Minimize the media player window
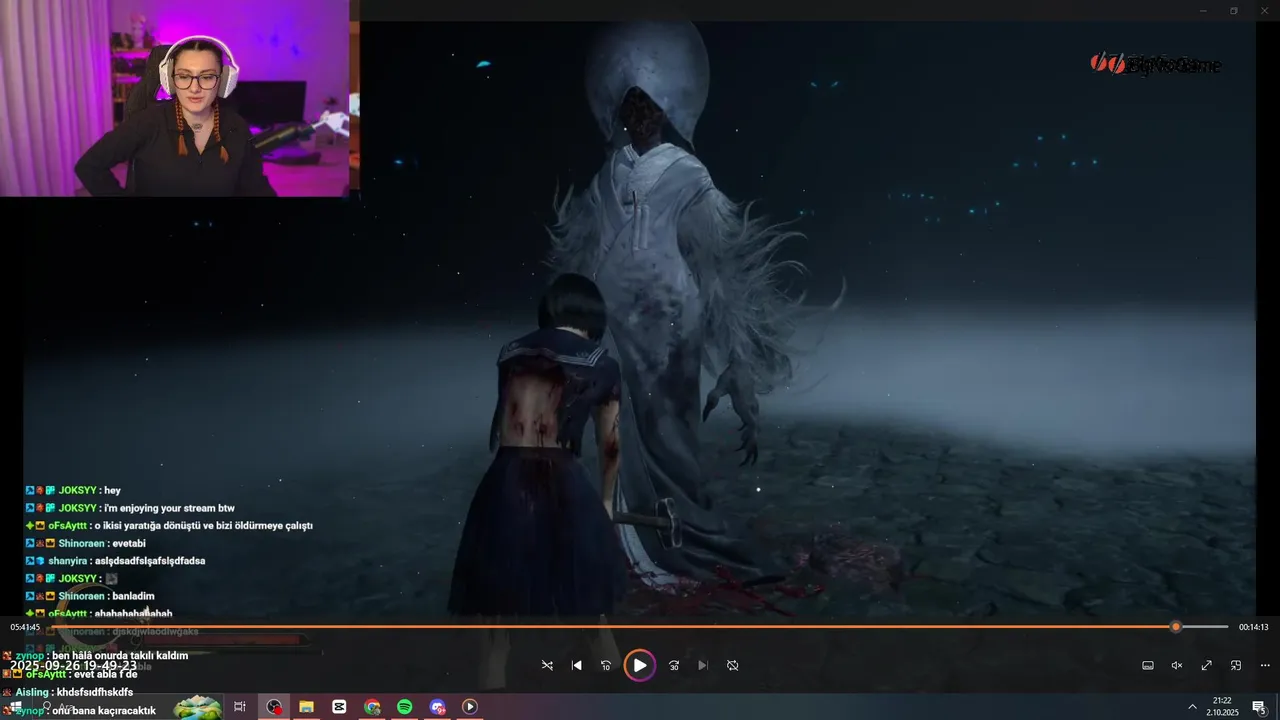 1204,11
